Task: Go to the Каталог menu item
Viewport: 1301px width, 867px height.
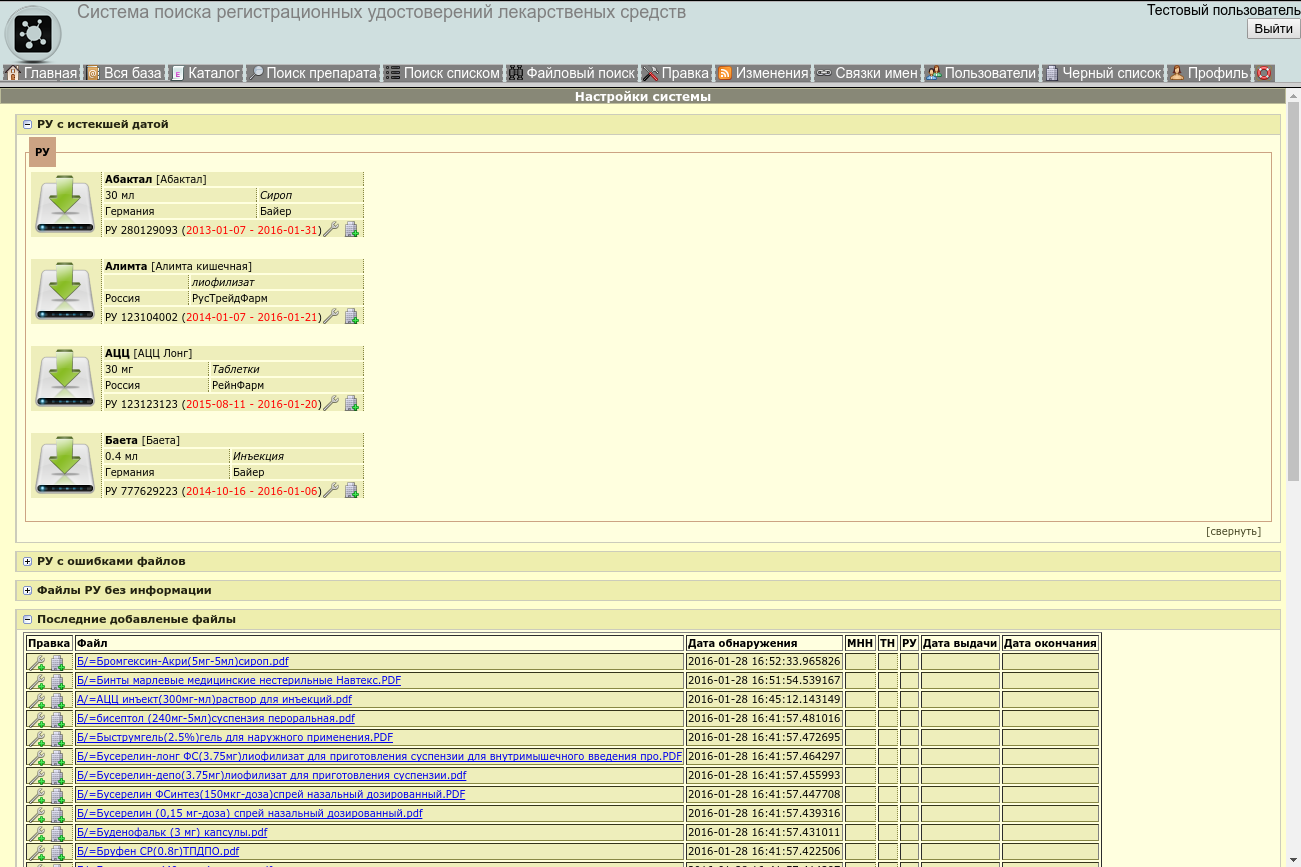Action: click(206, 73)
